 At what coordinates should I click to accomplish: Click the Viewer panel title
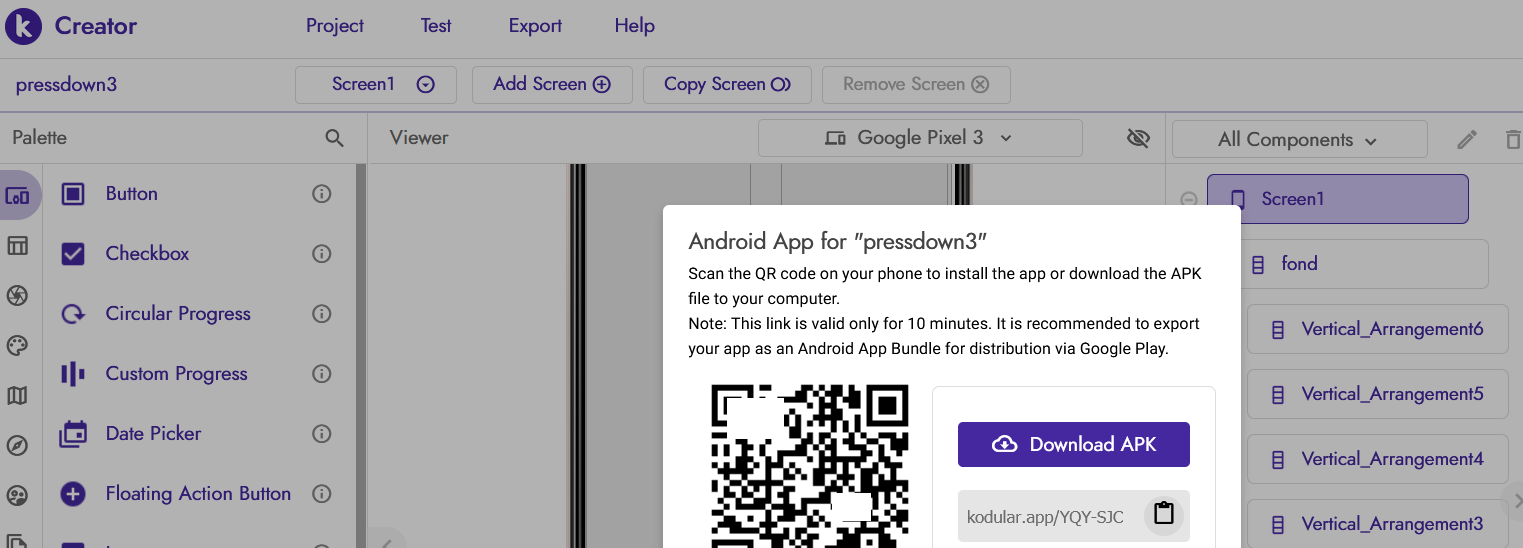pyautogui.click(x=419, y=138)
